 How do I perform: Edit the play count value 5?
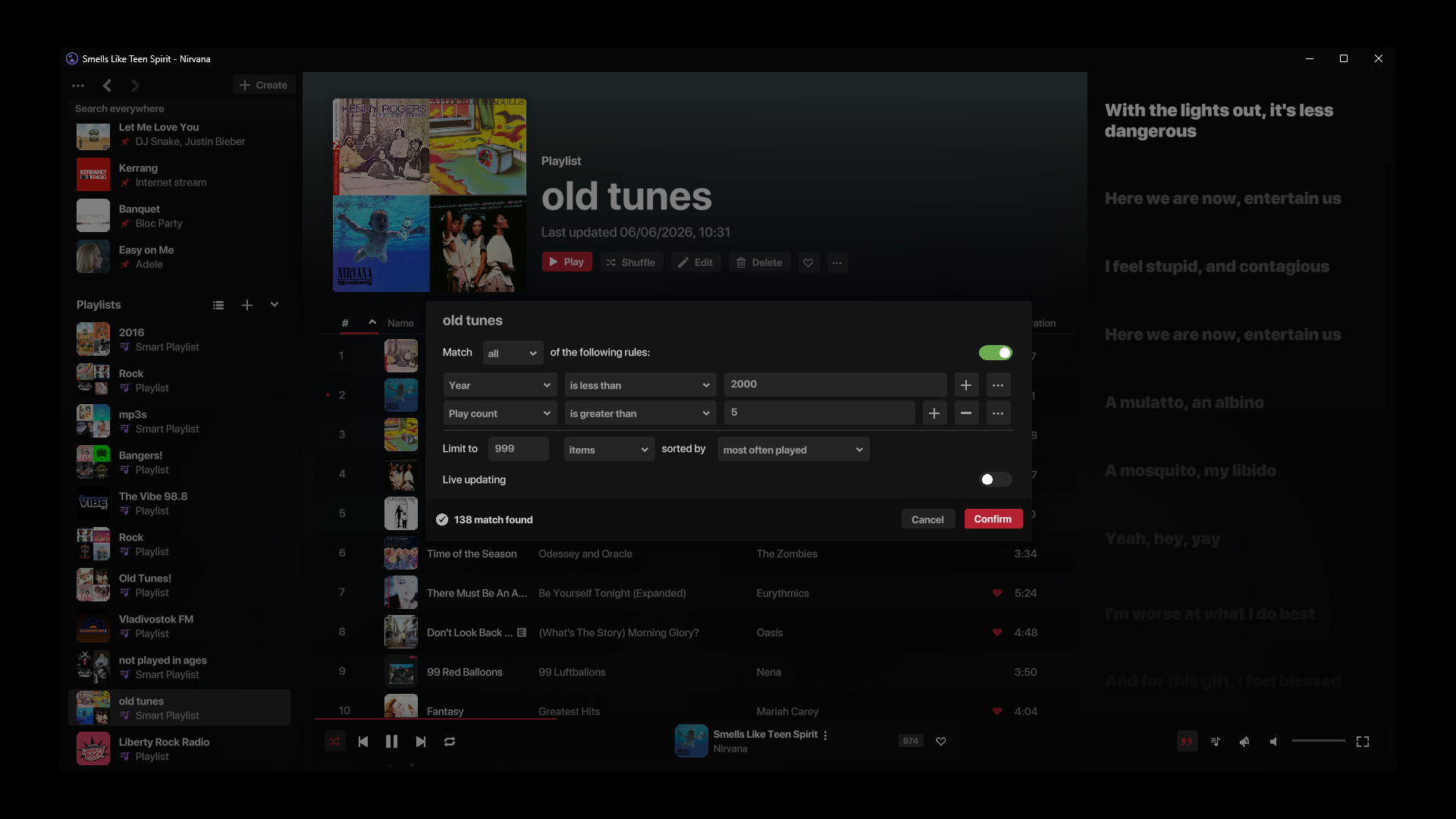(x=819, y=413)
